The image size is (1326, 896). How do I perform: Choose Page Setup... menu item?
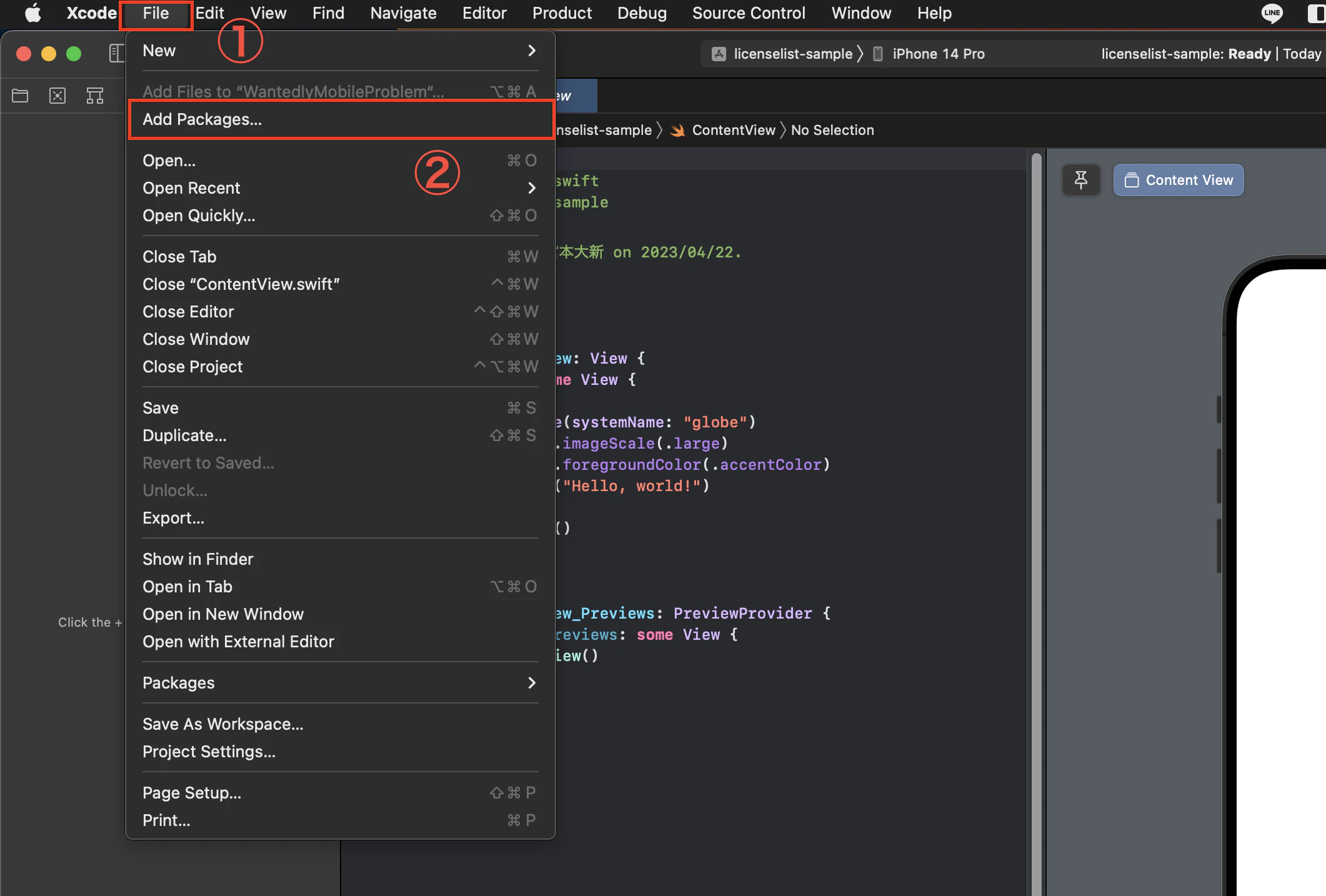click(341, 793)
